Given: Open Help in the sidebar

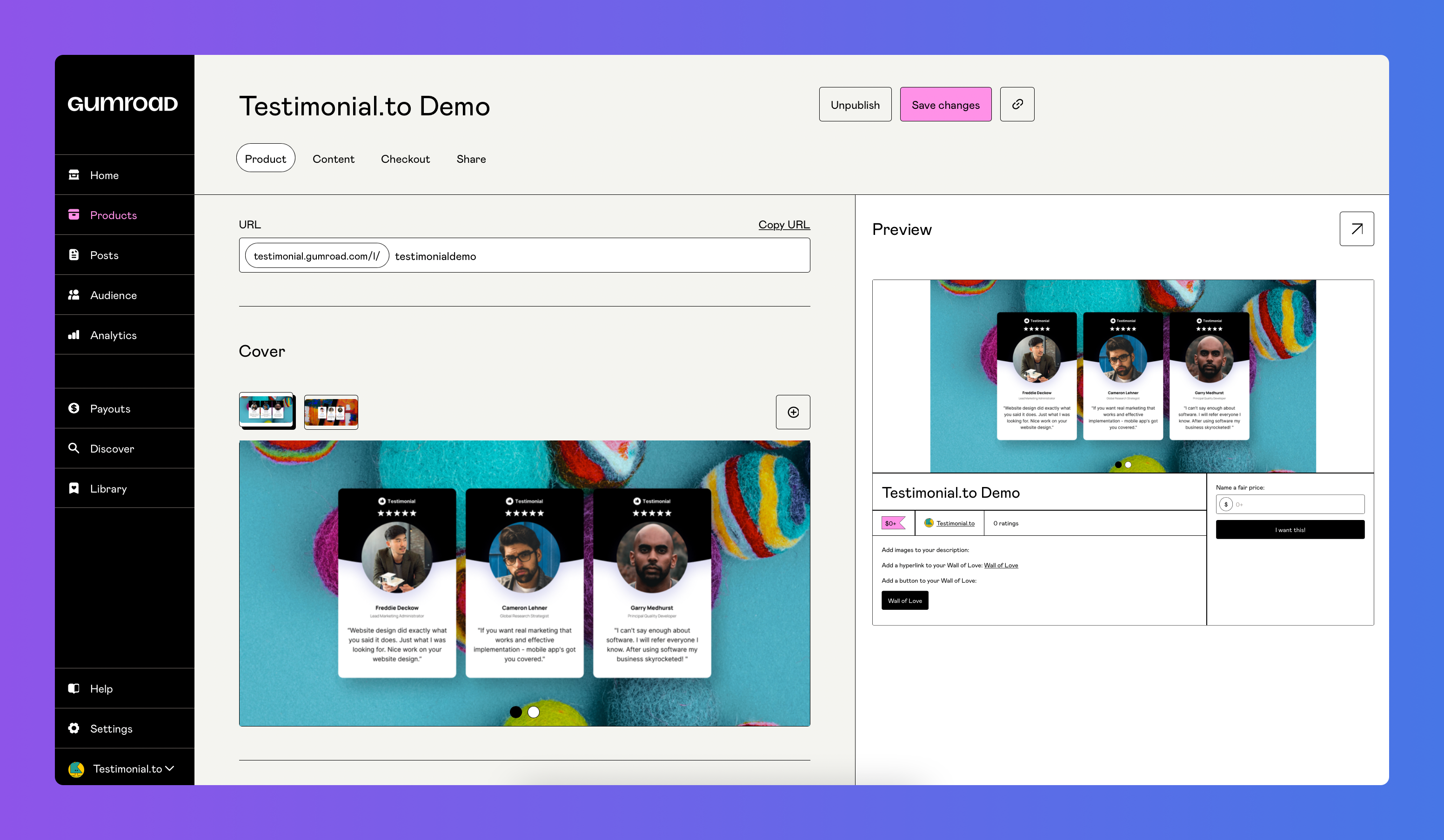Looking at the screenshot, I should coord(124,689).
